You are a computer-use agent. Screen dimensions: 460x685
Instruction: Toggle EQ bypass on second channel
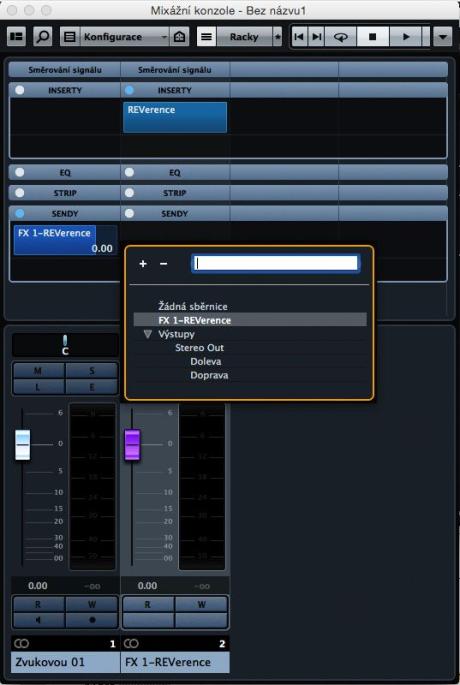129,172
